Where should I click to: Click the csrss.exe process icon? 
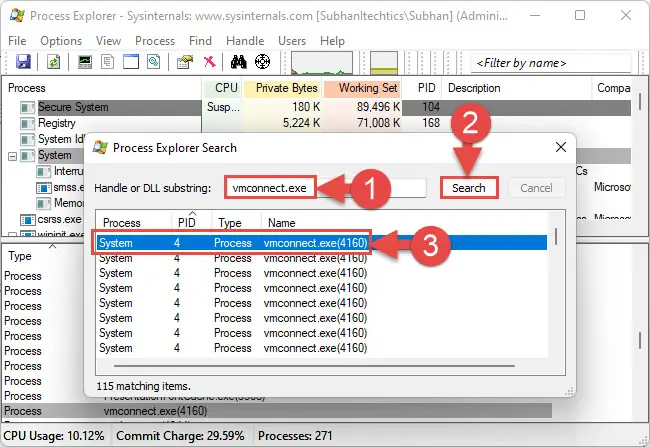tap(27, 219)
